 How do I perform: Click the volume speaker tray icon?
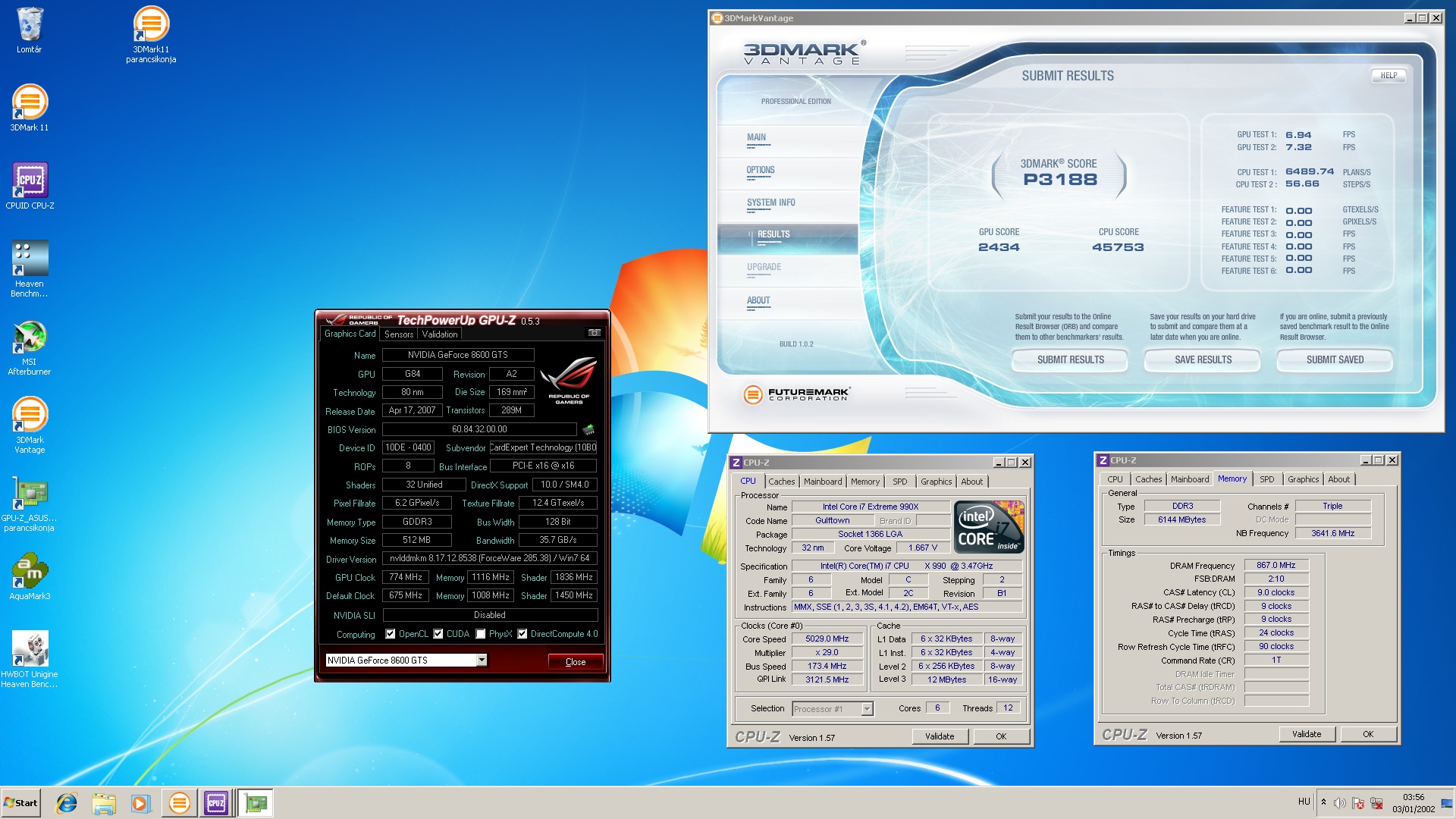1340,803
